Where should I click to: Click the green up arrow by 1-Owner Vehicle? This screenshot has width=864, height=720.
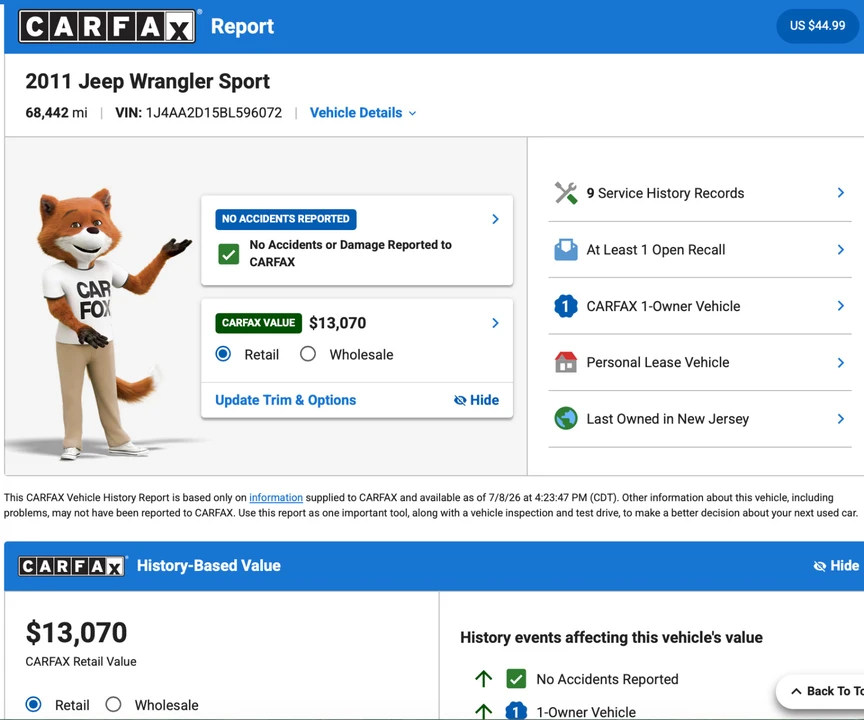pyautogui.click(x=484, y=711)
